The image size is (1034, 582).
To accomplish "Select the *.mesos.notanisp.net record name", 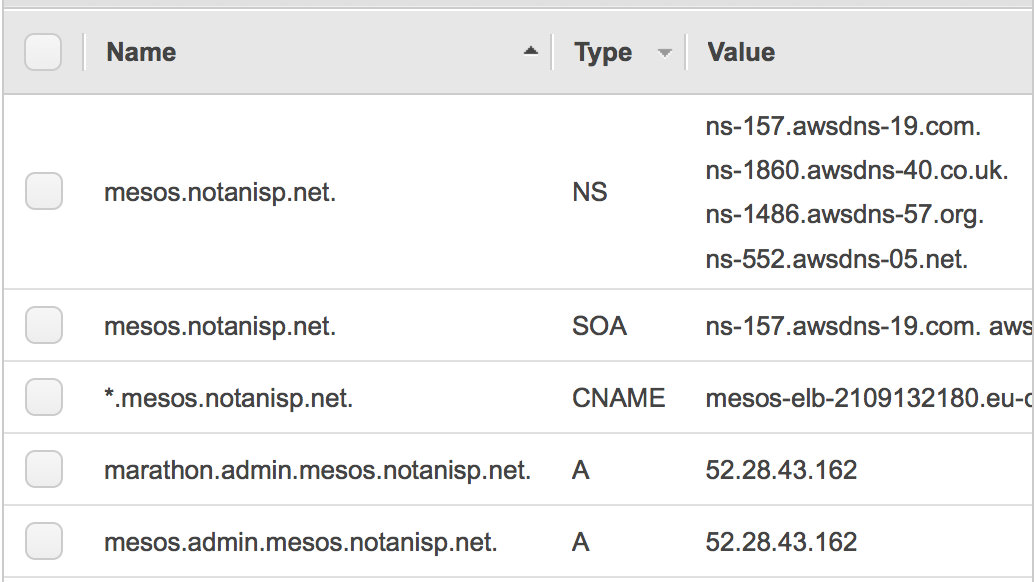I will [x=229, y=398].
